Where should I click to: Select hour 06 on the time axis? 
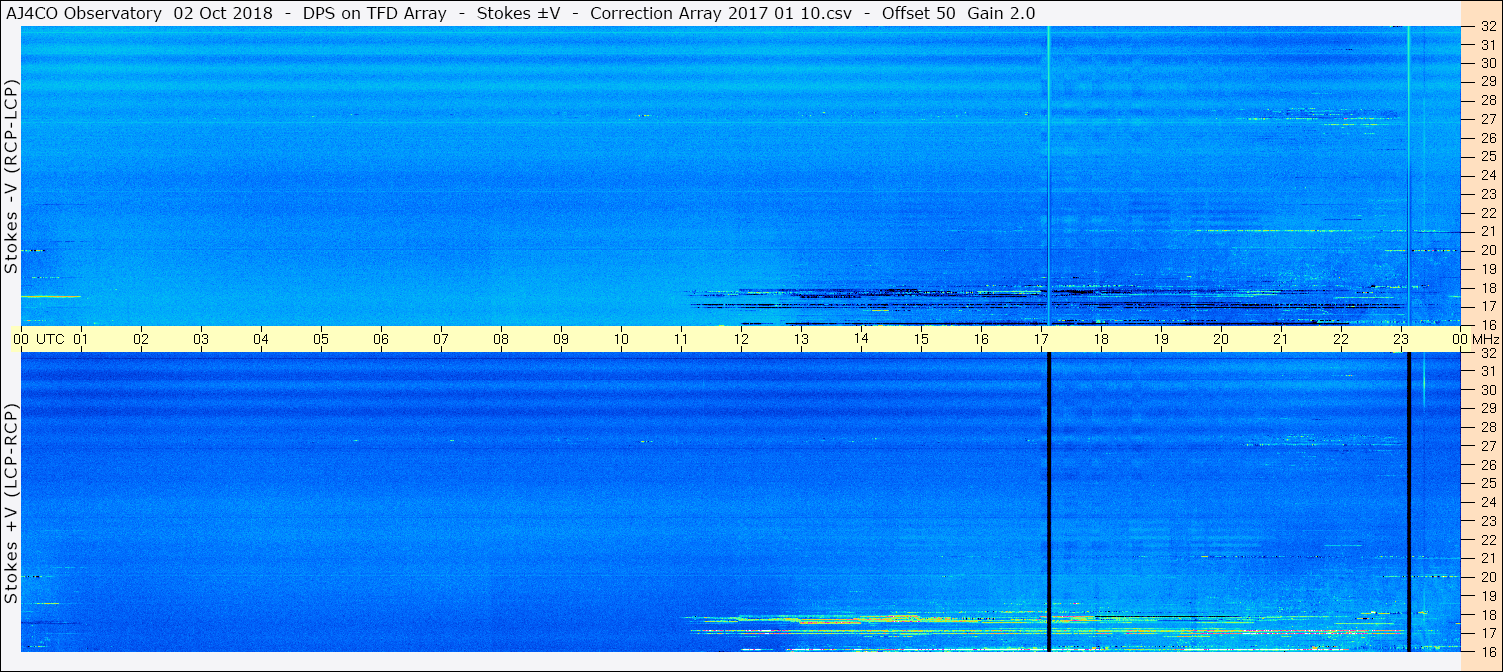(381, 339)
